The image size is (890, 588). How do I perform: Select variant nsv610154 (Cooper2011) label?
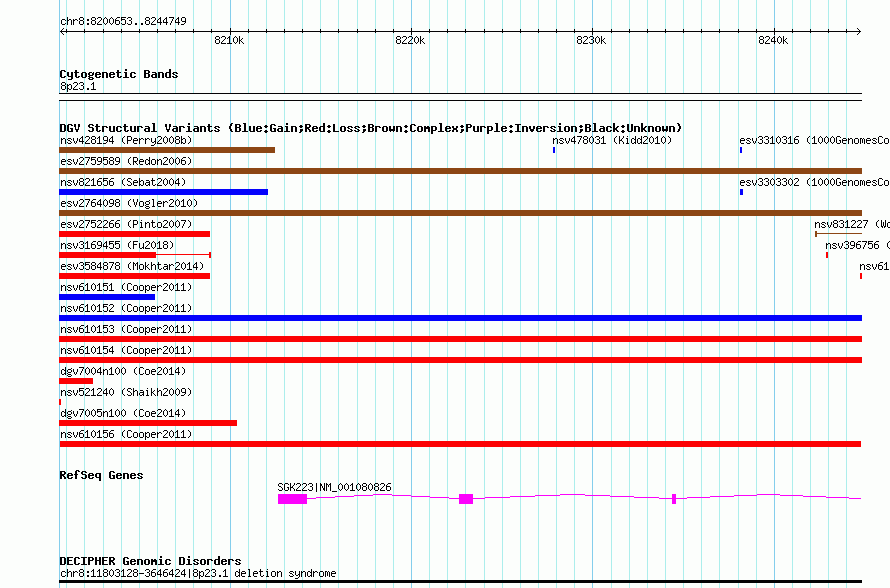(x=126, y=350)
